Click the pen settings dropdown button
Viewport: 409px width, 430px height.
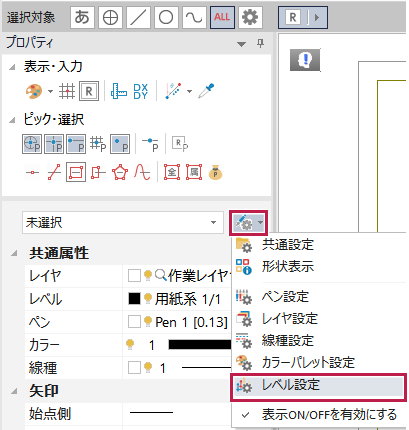pos(249,222)
